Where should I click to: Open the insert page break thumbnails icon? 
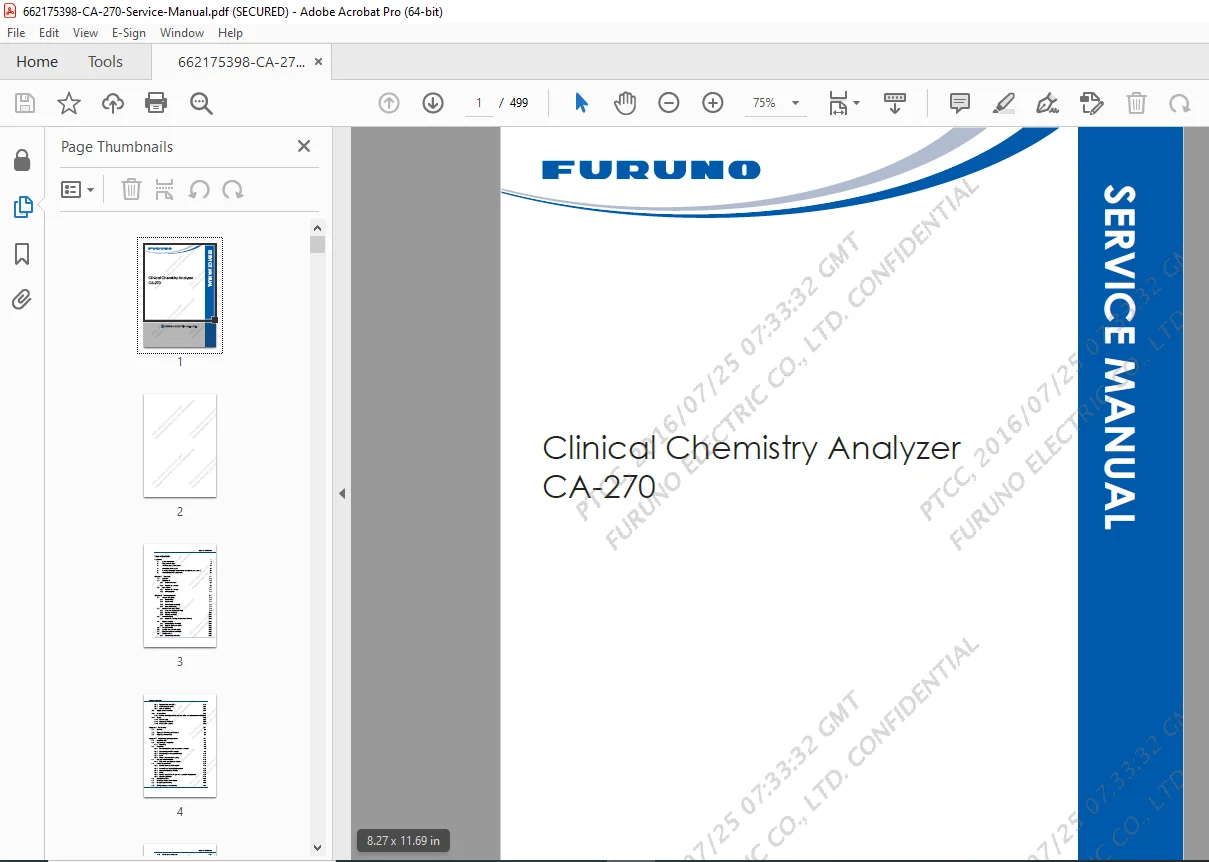point(165,189)
